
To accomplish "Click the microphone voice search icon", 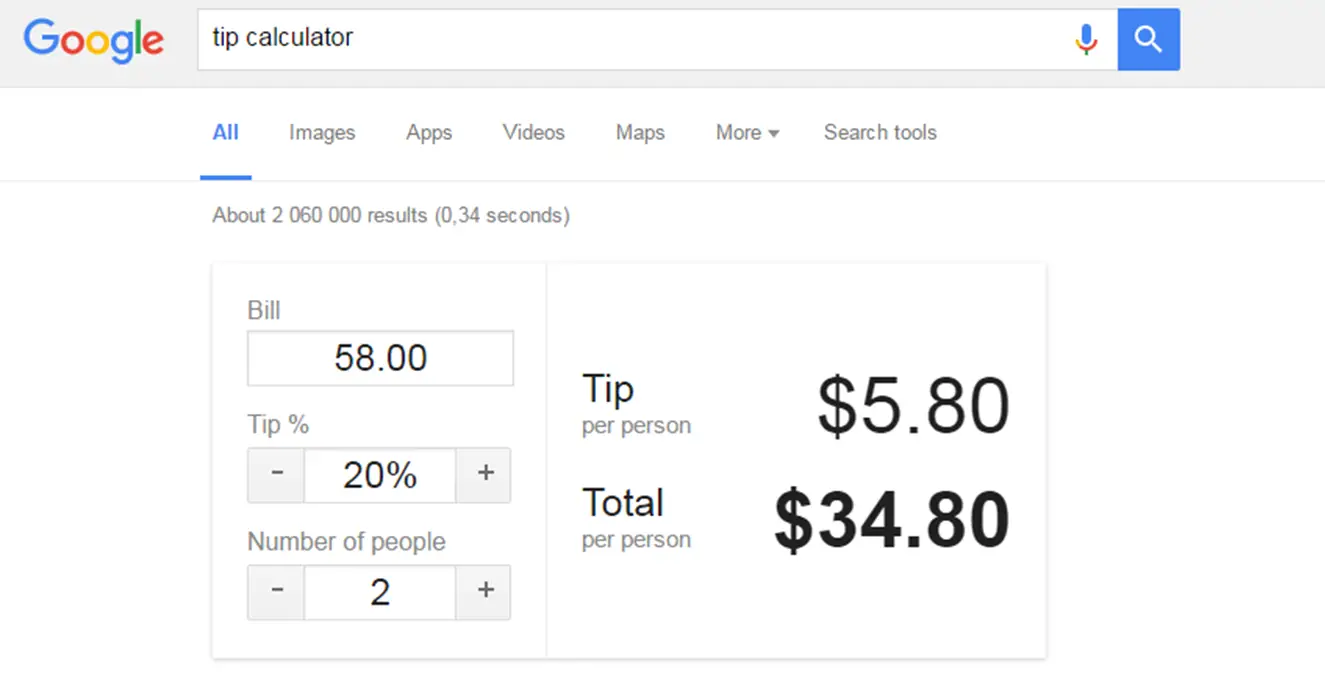I will pos(1086,40).
